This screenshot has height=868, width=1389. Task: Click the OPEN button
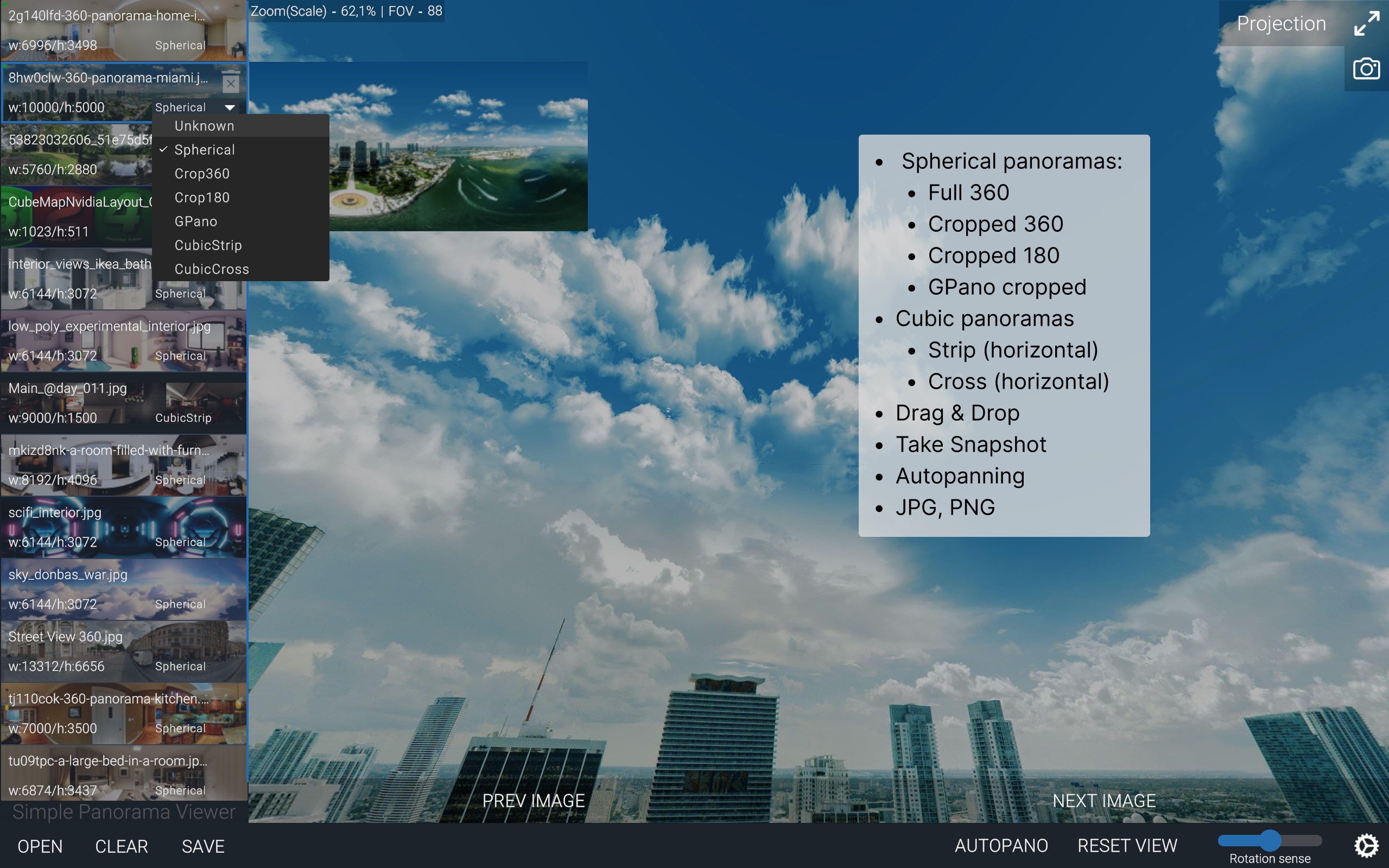(x=40, y=846)
